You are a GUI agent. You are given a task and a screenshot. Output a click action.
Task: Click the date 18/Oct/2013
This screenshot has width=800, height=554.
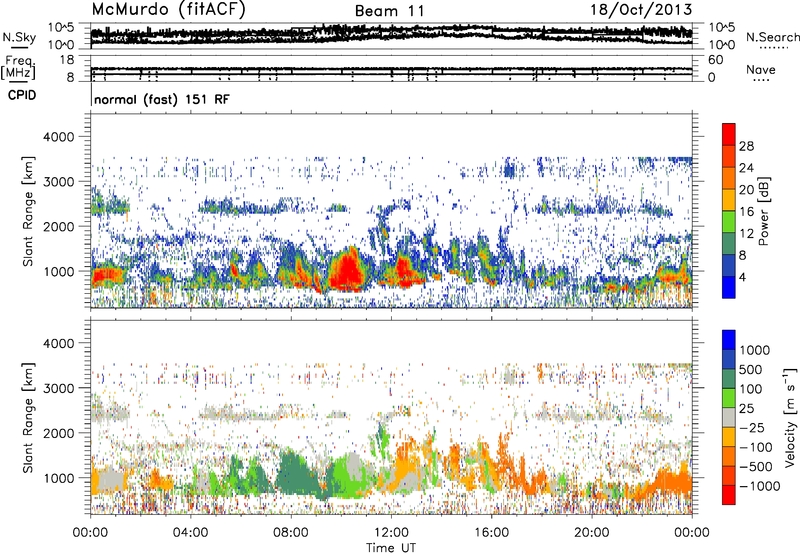[x=641, y=10]
